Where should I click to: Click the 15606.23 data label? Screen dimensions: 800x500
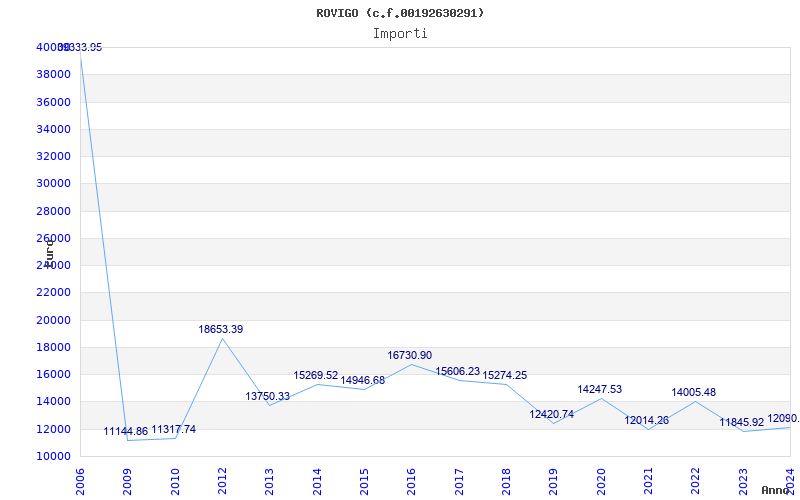click(458, 371)
